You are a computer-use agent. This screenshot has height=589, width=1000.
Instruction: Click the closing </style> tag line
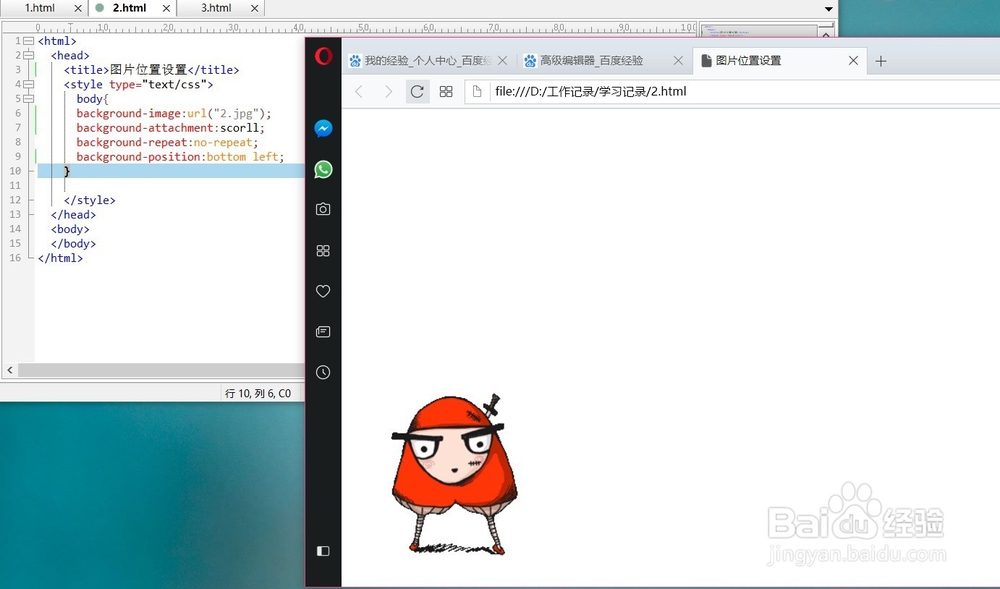(89, 200)
